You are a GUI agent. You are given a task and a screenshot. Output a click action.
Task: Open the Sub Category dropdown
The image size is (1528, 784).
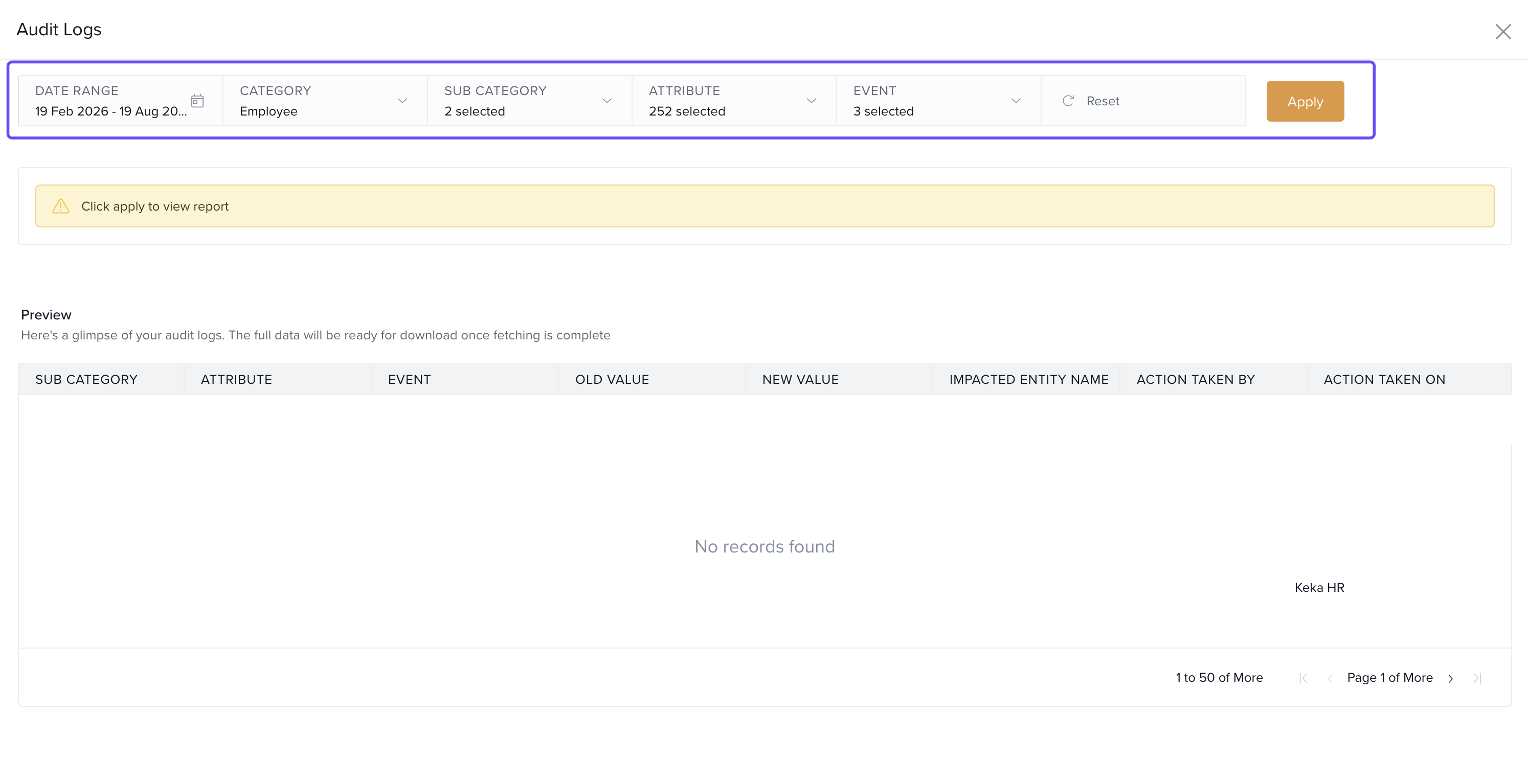click(x=530, y=101)
